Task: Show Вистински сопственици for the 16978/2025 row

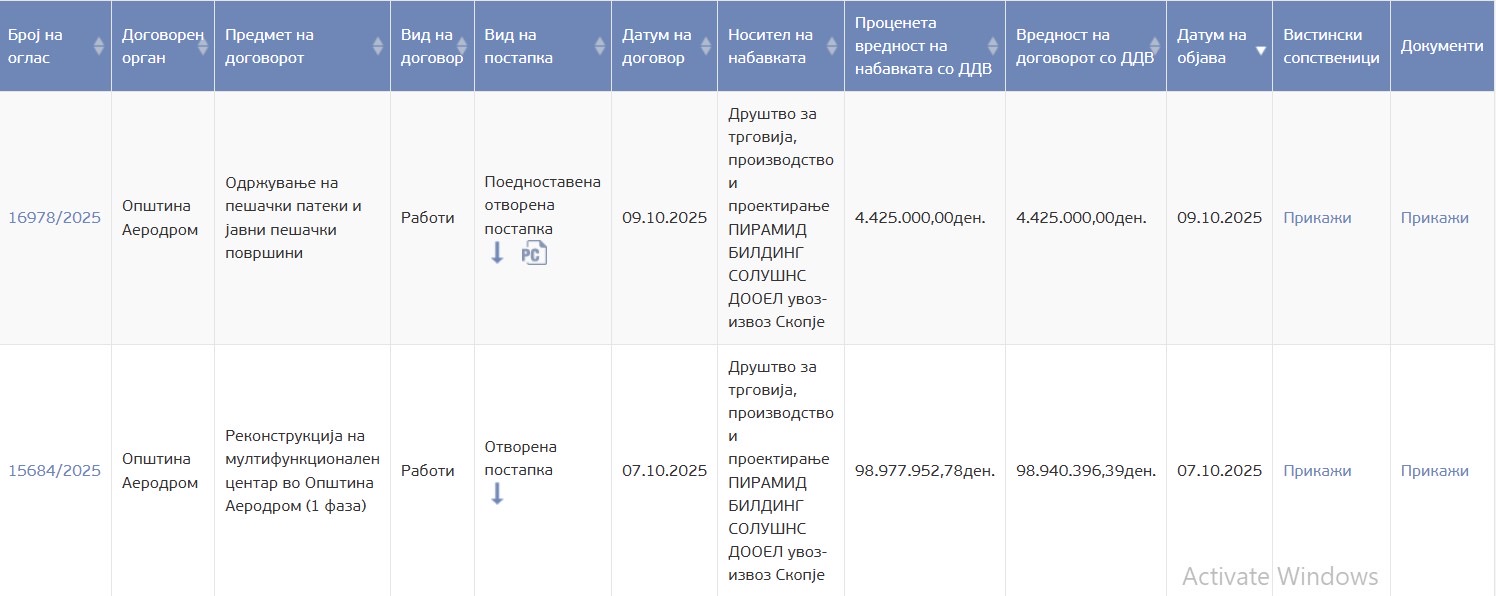Action: pos(1317,218)
